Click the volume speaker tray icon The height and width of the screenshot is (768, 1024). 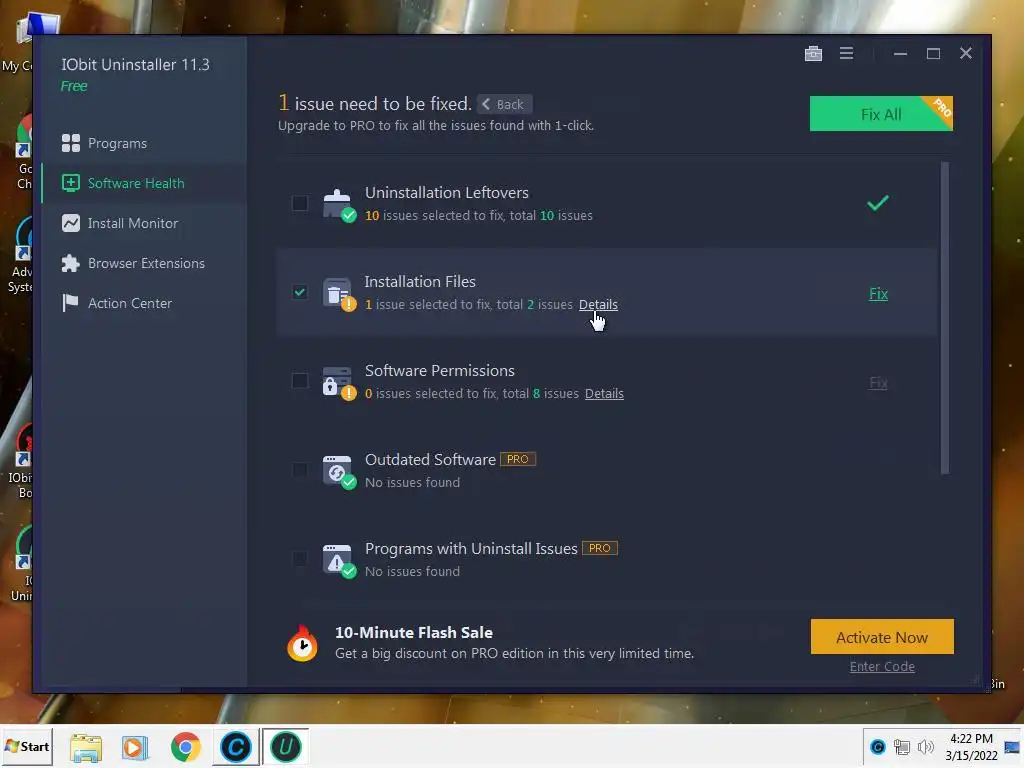(x=925, y=746)
